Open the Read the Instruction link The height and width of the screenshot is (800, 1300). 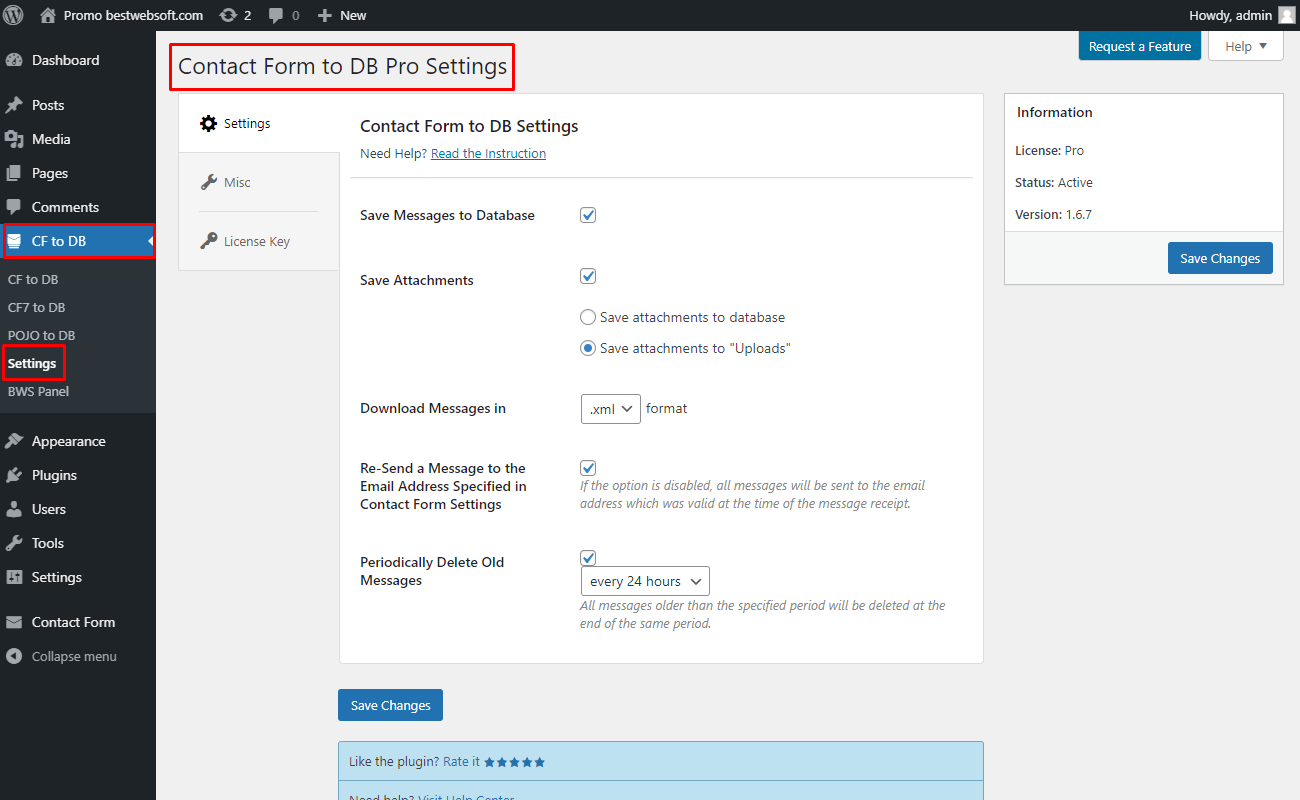click(488, 153)
